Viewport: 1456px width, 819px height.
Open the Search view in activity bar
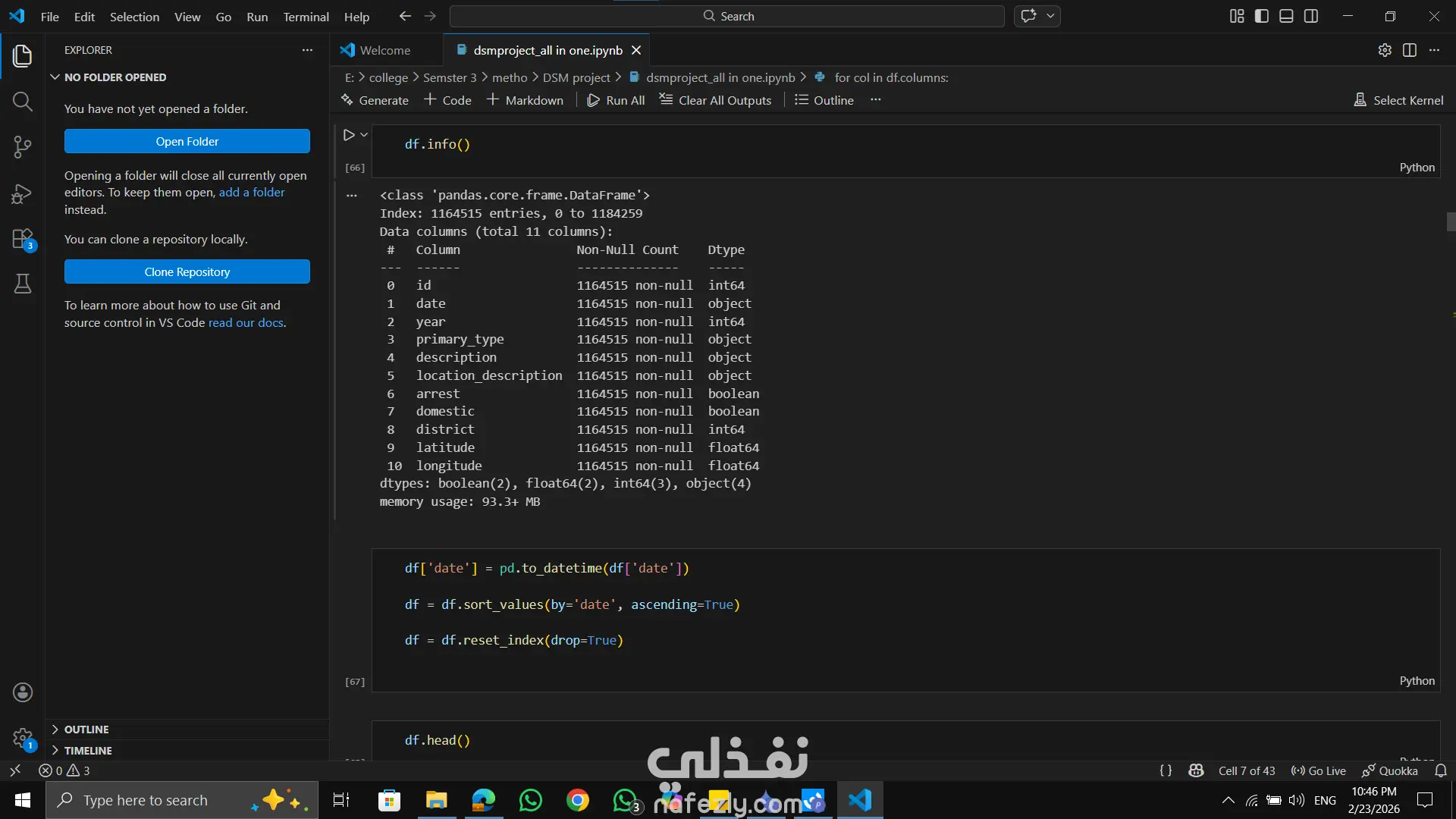coord(23,102)
